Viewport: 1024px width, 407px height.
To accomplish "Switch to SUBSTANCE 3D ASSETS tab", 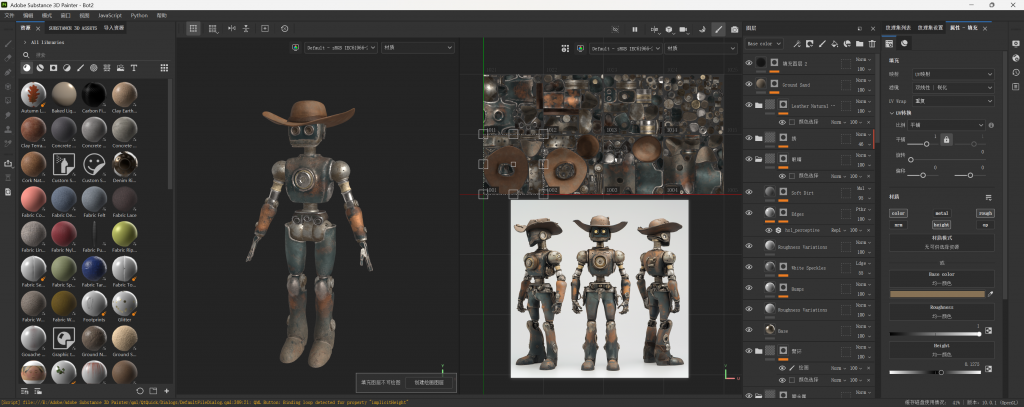I will click(72, 29).
